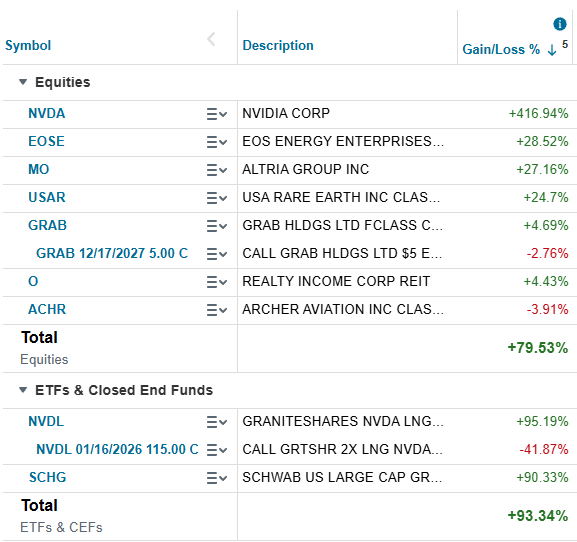Open the MO symbol link
The image size is (577, 542).
[x=39, y=169]
